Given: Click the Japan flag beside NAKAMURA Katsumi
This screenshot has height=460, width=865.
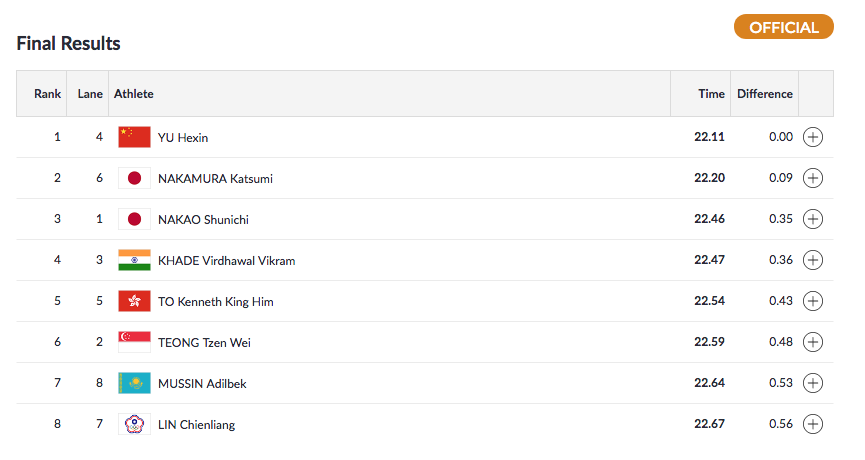Looking at the screenshot, I should (134, 178).
